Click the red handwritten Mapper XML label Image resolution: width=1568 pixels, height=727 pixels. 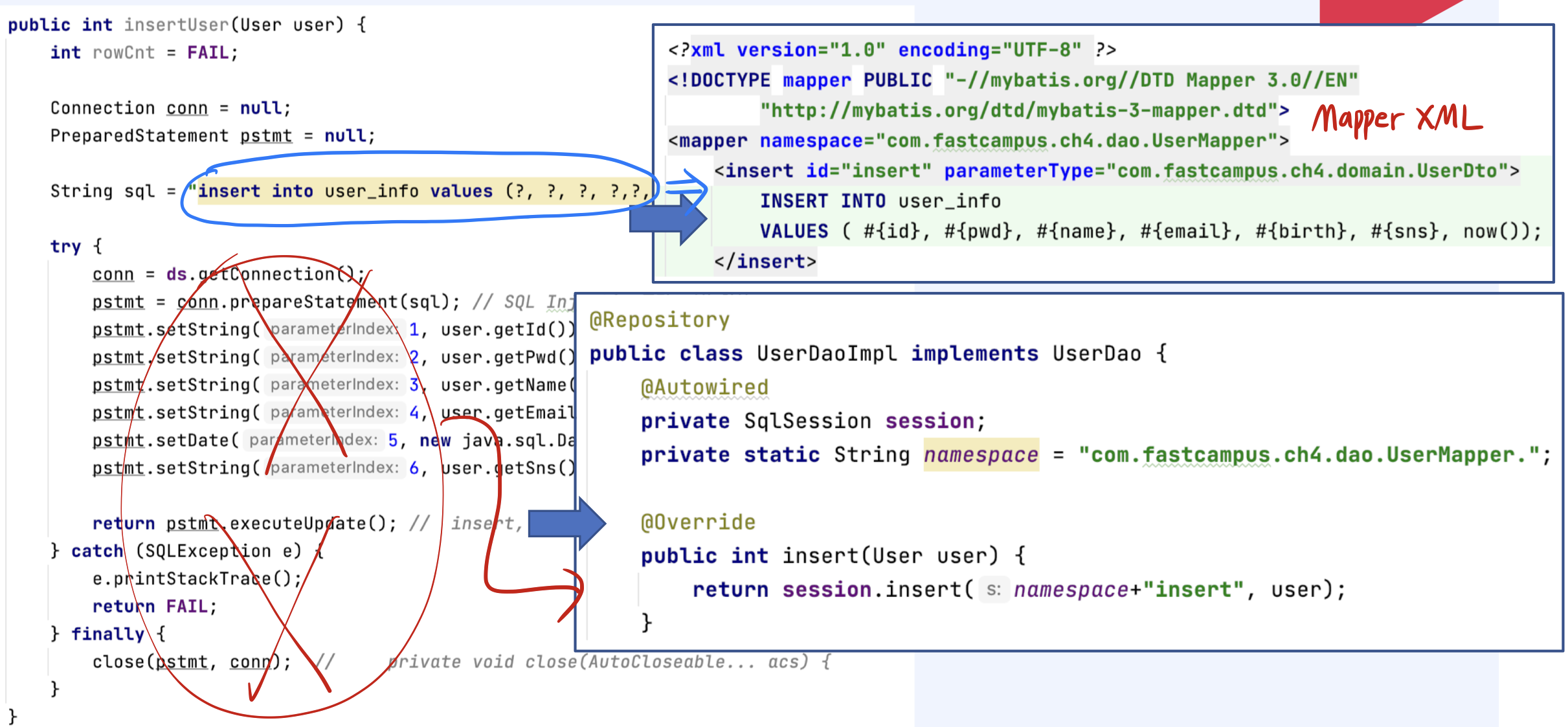coord(1396,119)
